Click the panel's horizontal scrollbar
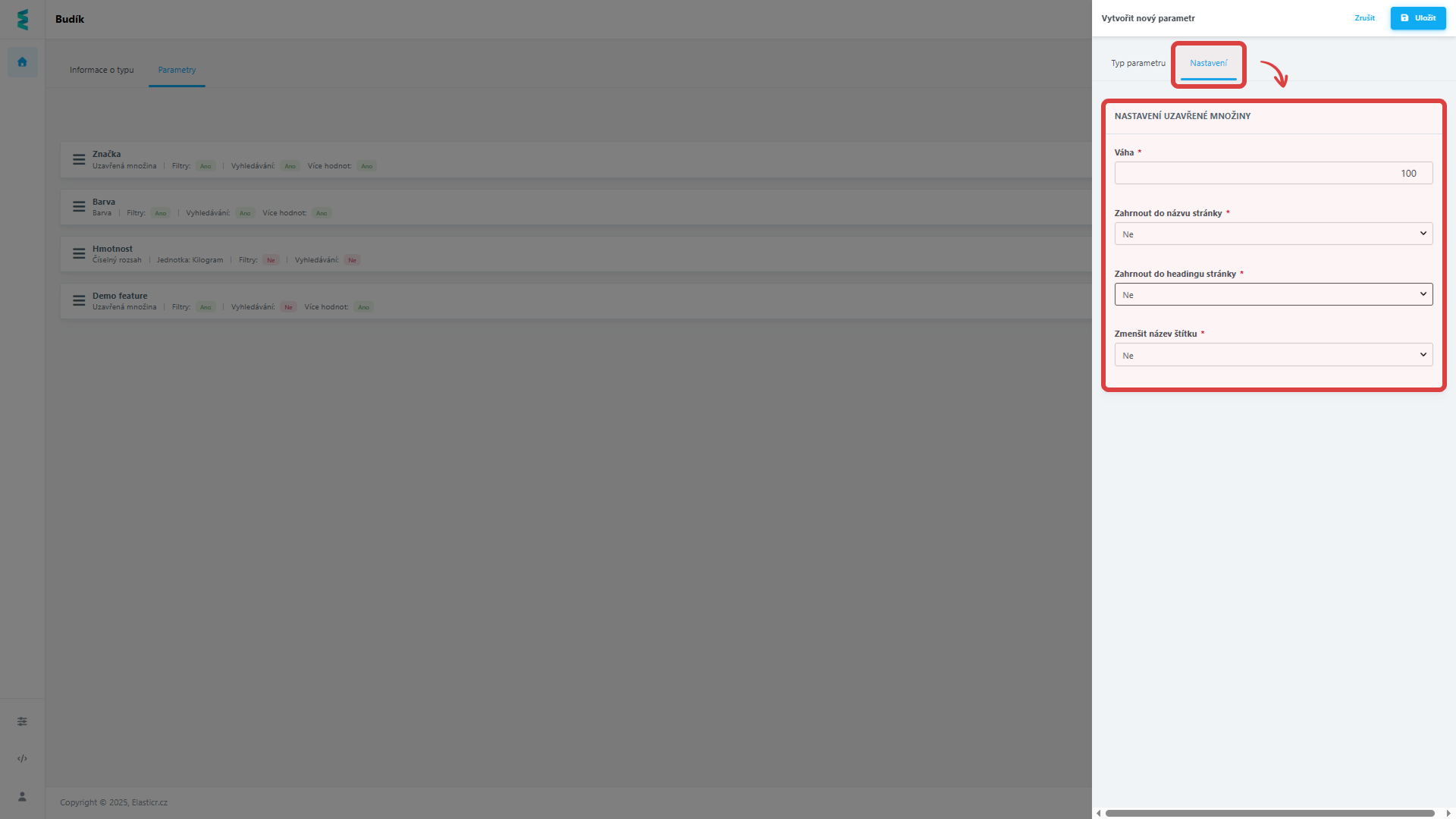1456x819 pixels. [x=1269, y=813]
